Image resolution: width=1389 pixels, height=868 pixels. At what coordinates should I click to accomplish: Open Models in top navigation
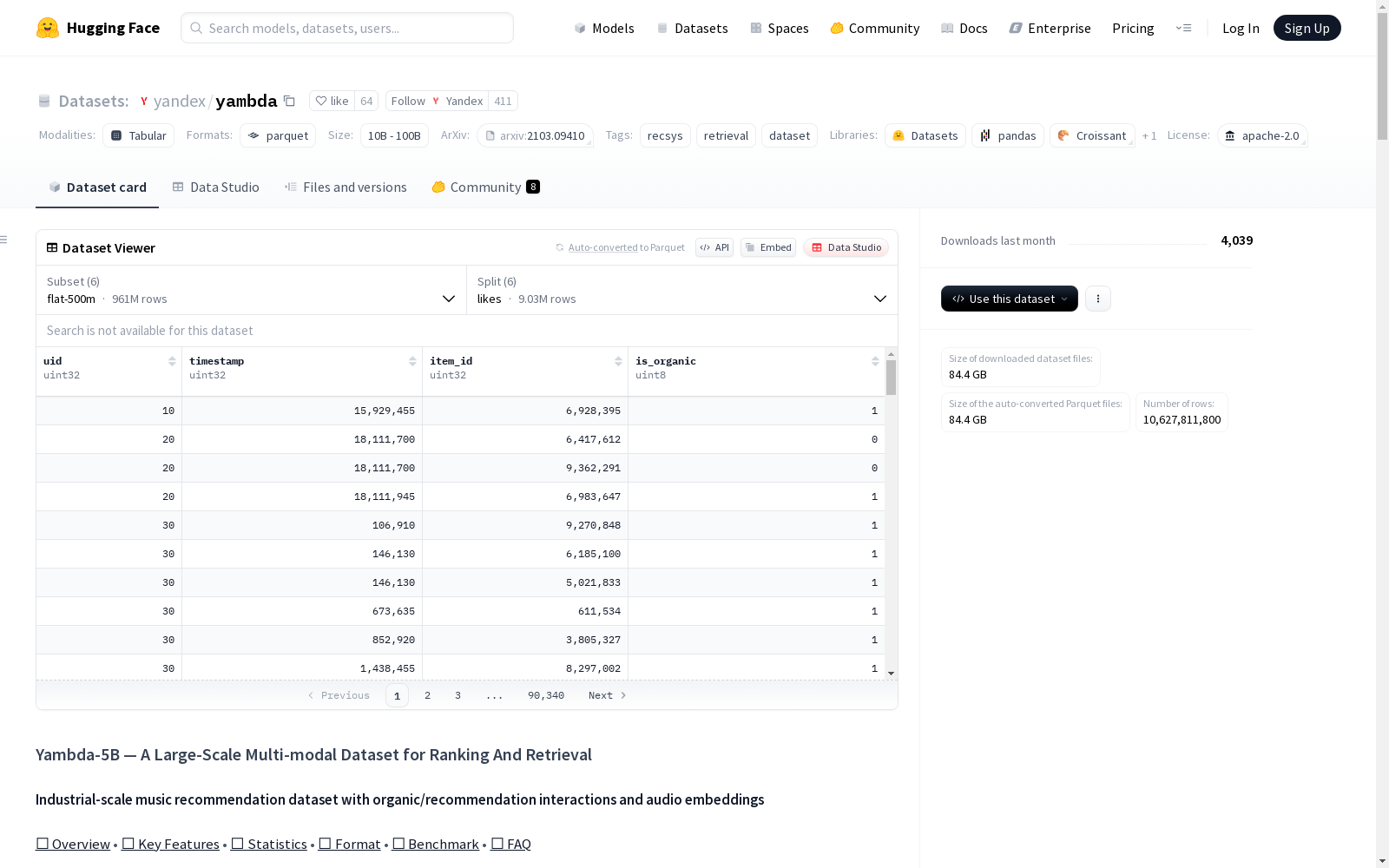click(x=604, y=28)
